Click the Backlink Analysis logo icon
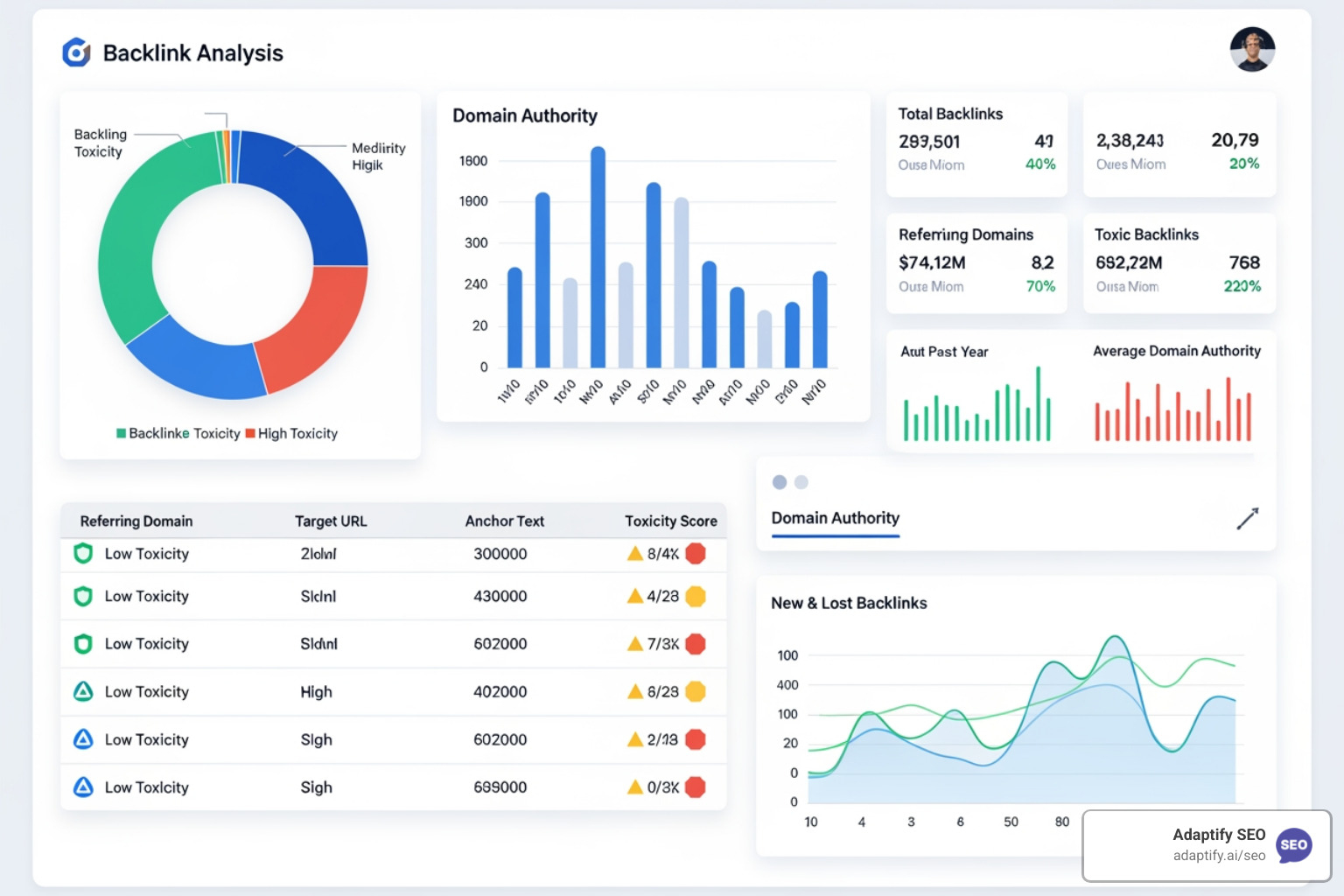Viewport: 1344px width, 896px height. 75,52
